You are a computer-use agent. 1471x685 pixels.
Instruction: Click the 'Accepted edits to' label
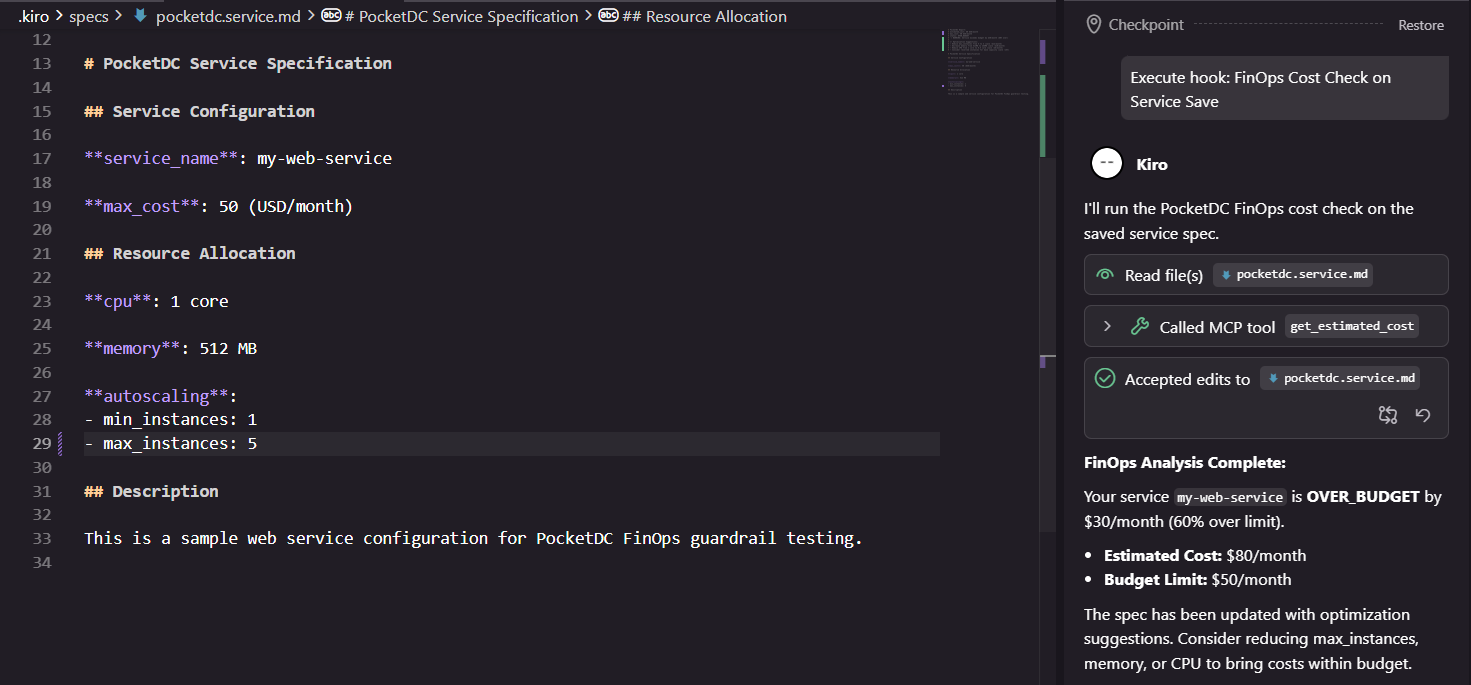coord(1188,379)
